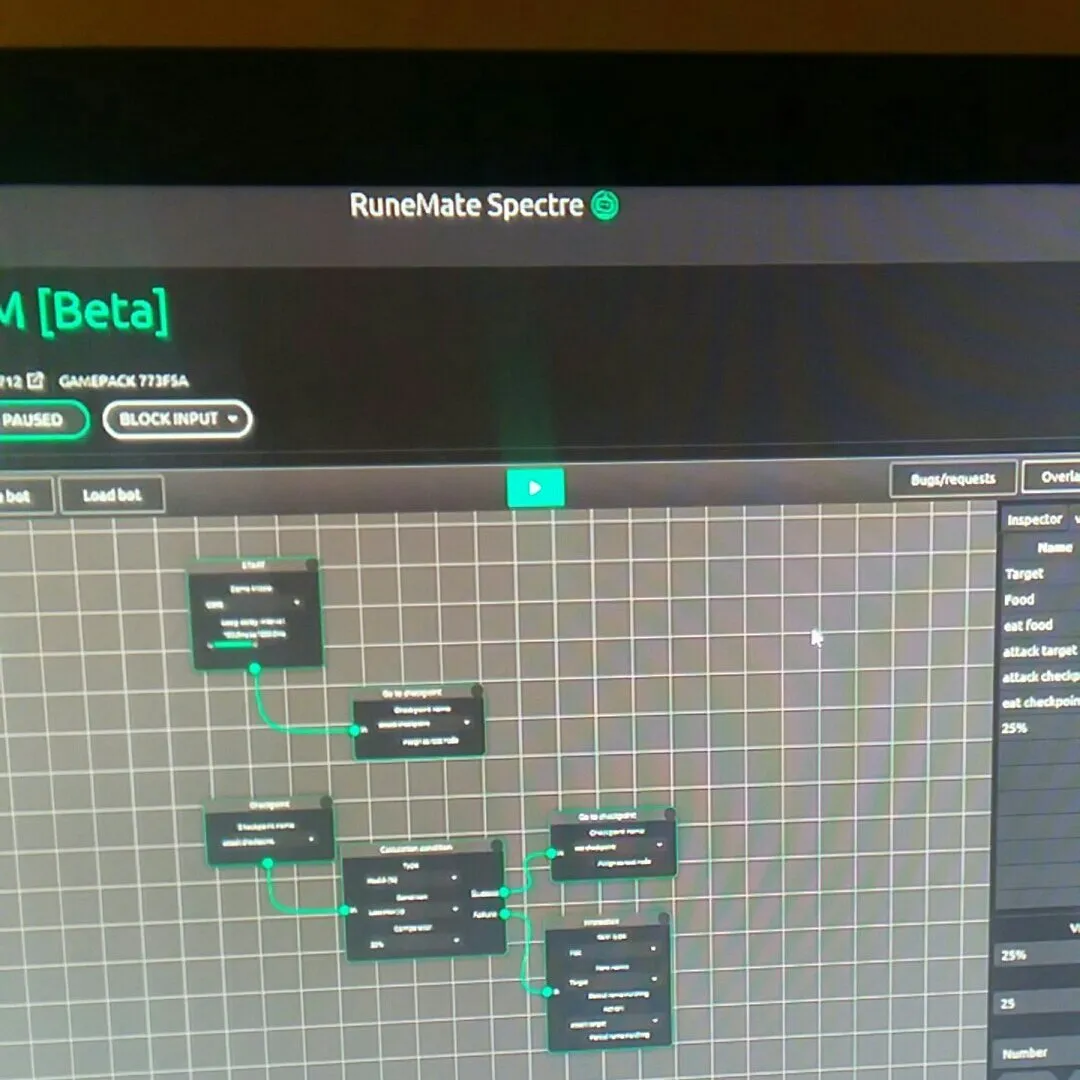
Task: Click the input port of Calculation condition node
Action: click(x=344, y=910)
